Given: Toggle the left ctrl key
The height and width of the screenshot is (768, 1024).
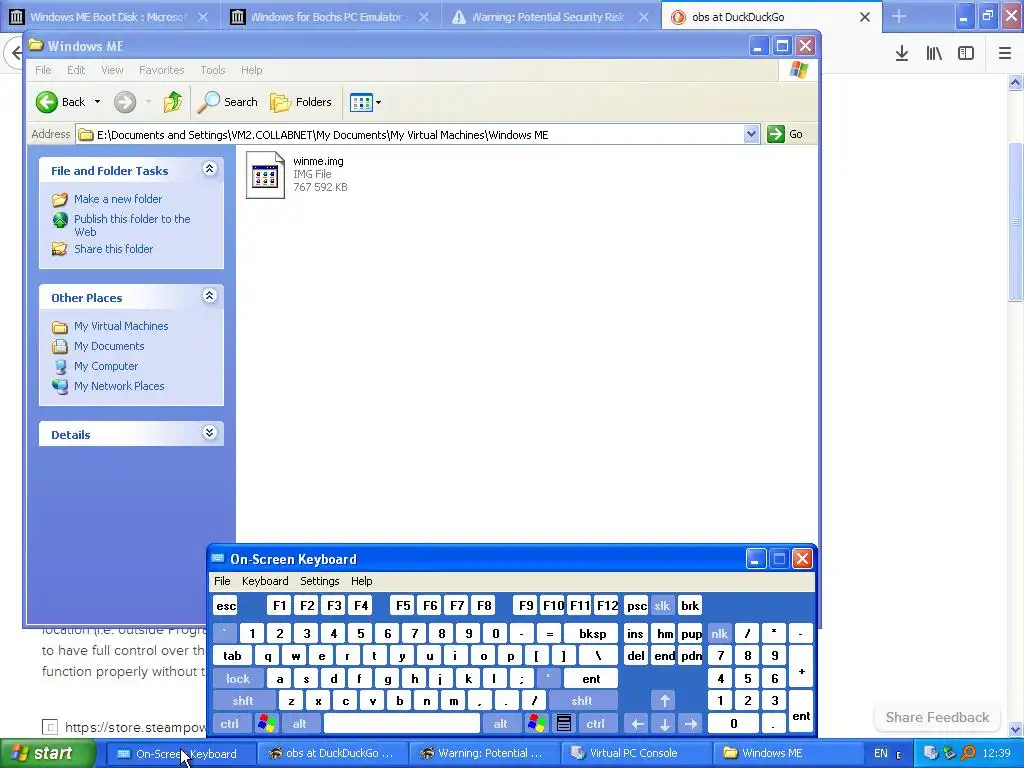Looking at the screenshot, I should click(x=230, y=724).
